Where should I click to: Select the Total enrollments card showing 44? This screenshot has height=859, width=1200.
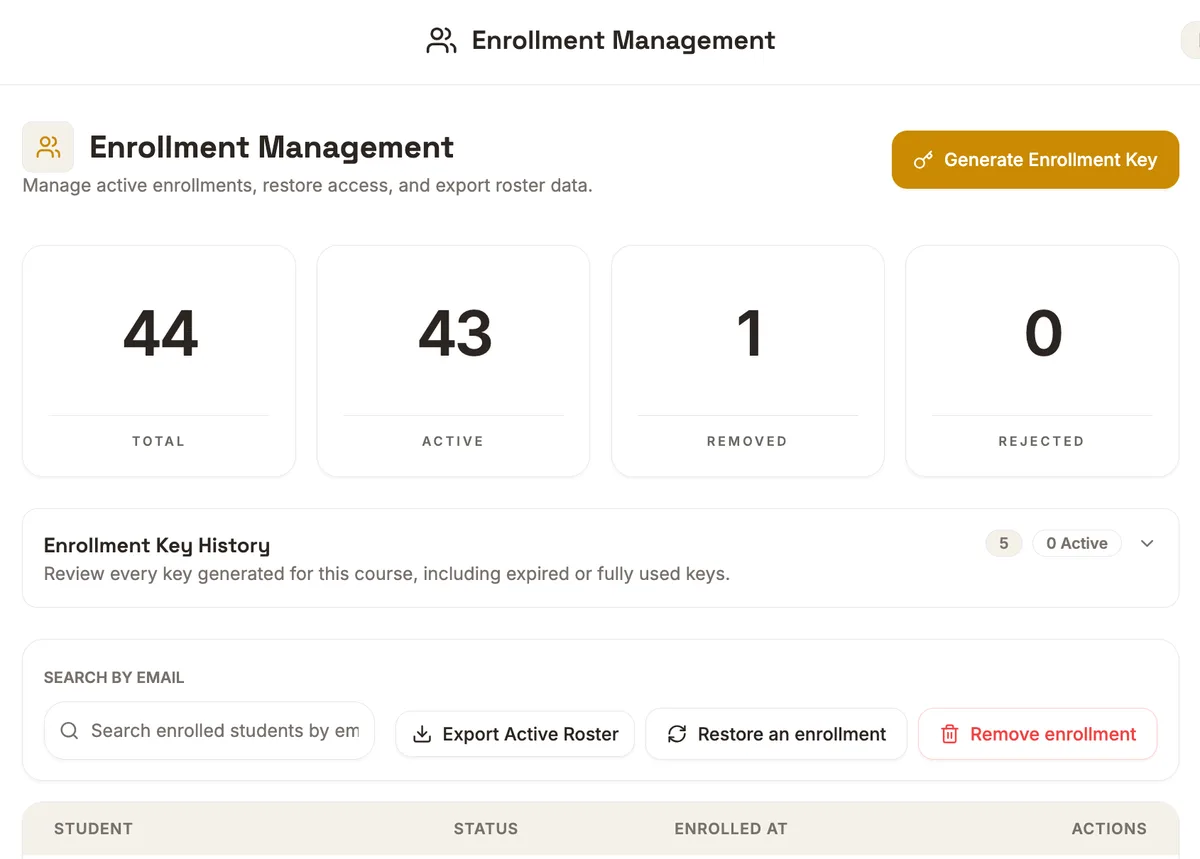coord(159,361)
